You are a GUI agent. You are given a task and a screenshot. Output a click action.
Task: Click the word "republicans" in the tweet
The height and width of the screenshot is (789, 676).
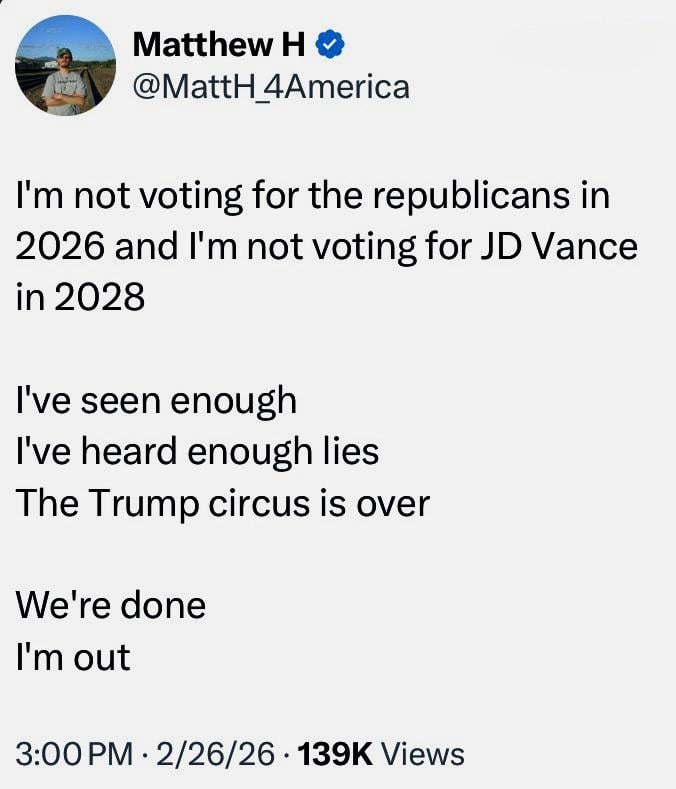coord(476,194)
